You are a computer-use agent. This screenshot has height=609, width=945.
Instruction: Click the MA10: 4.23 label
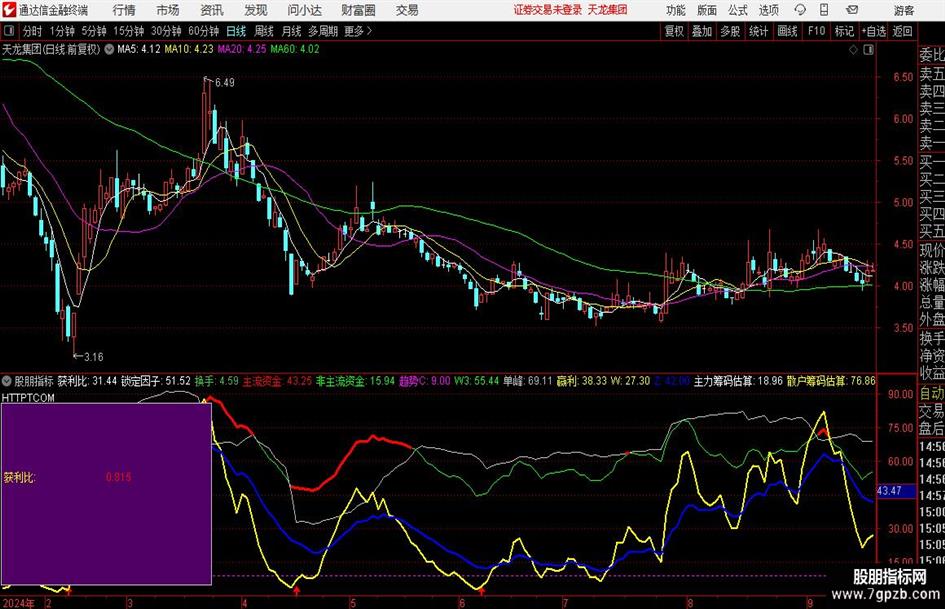point(189,49)
